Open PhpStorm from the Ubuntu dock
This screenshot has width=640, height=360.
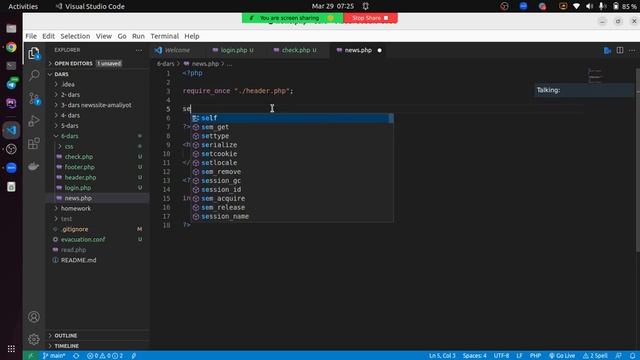point(11,103)
